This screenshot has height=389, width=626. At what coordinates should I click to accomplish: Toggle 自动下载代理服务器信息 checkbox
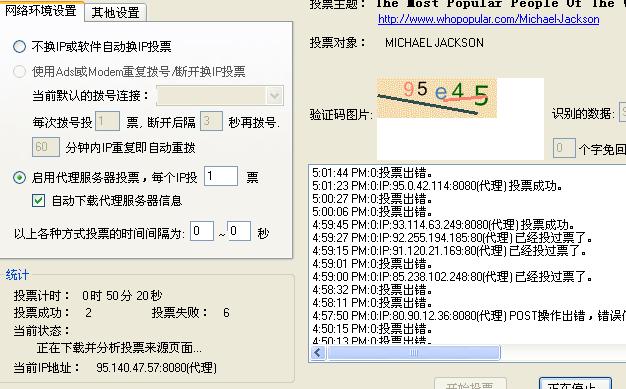tap(38, 200)
